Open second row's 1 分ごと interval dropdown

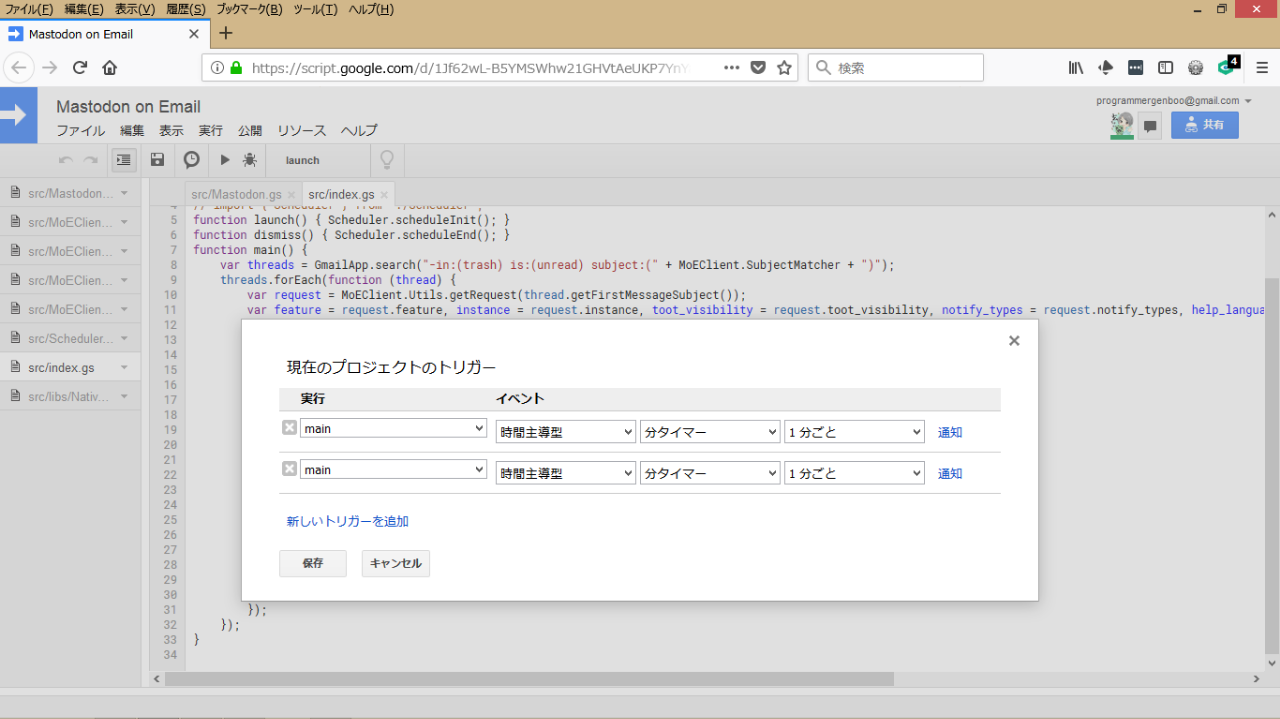853,474
